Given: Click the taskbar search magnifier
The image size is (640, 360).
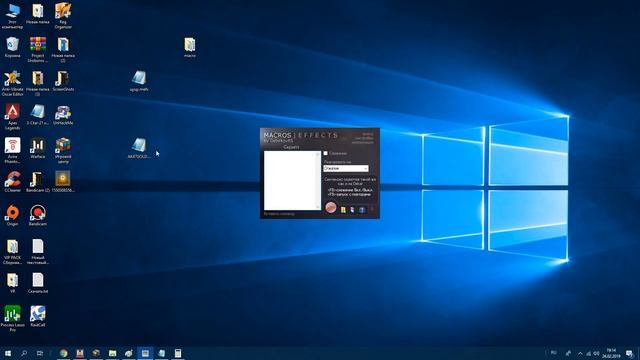Looking at the screenshot, I should pyautogui.click(x=24, y=353).
